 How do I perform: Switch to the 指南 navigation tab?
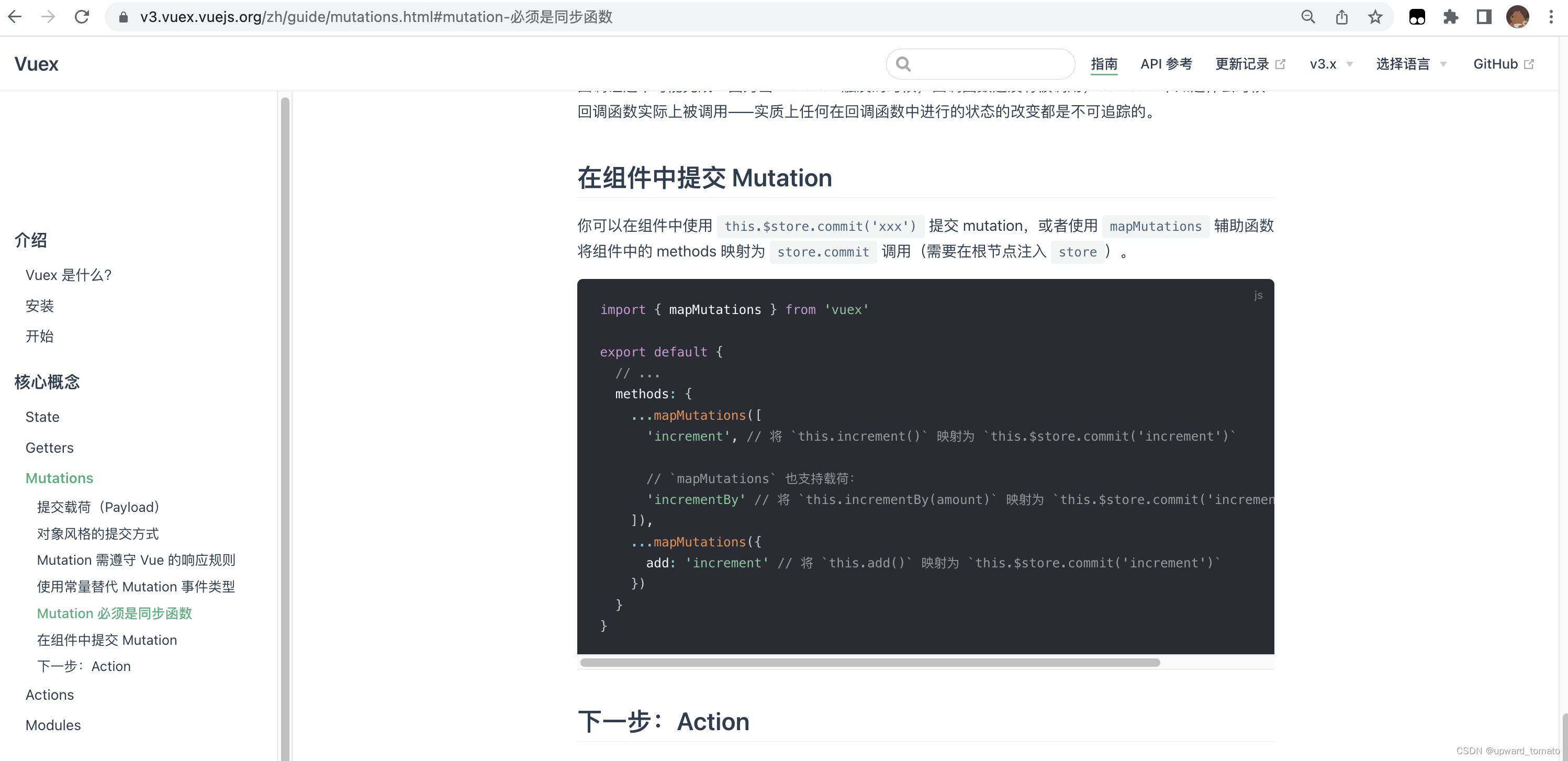(x=1105, y=64)
